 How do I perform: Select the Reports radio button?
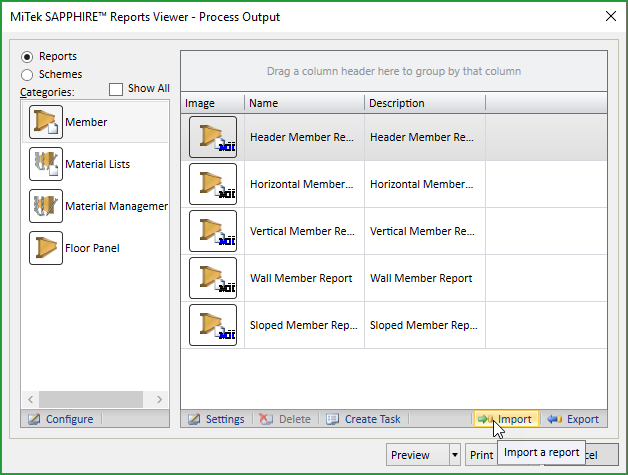click(27, 57)
